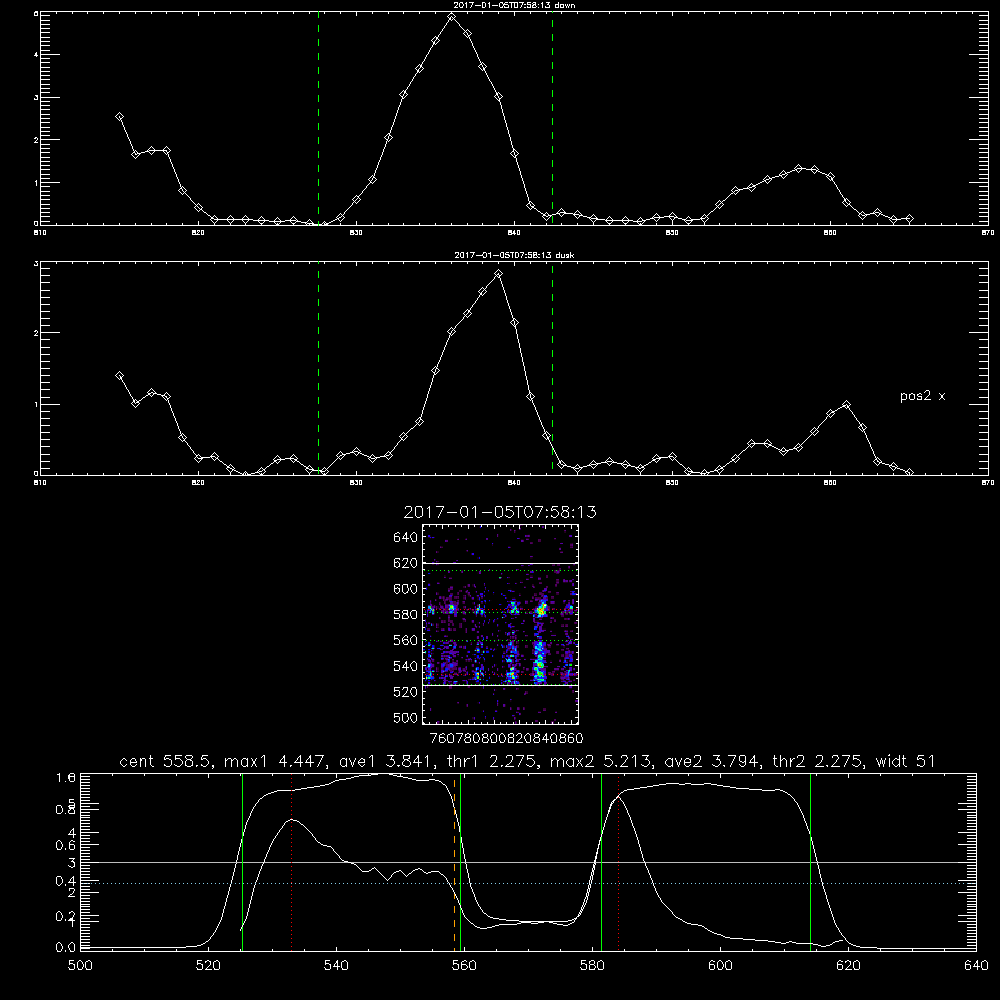Viewport: 1000px width, 1000px height.
Task: Click secondary peak diamond near 861 in dusk plot
Action: (846, 404)
